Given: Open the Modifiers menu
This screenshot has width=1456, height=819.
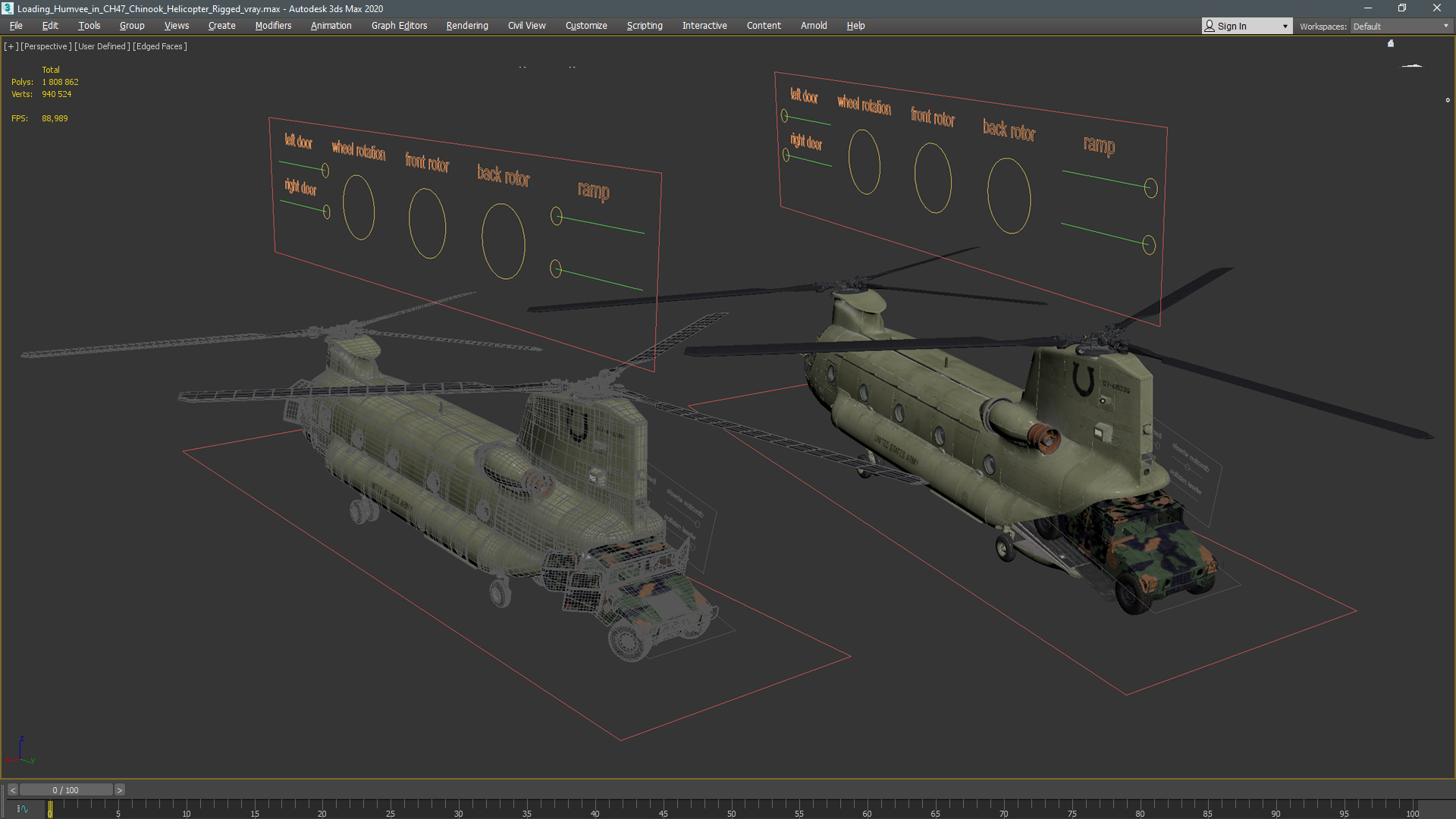Looking at the screenshot, I should click(273, 26).
